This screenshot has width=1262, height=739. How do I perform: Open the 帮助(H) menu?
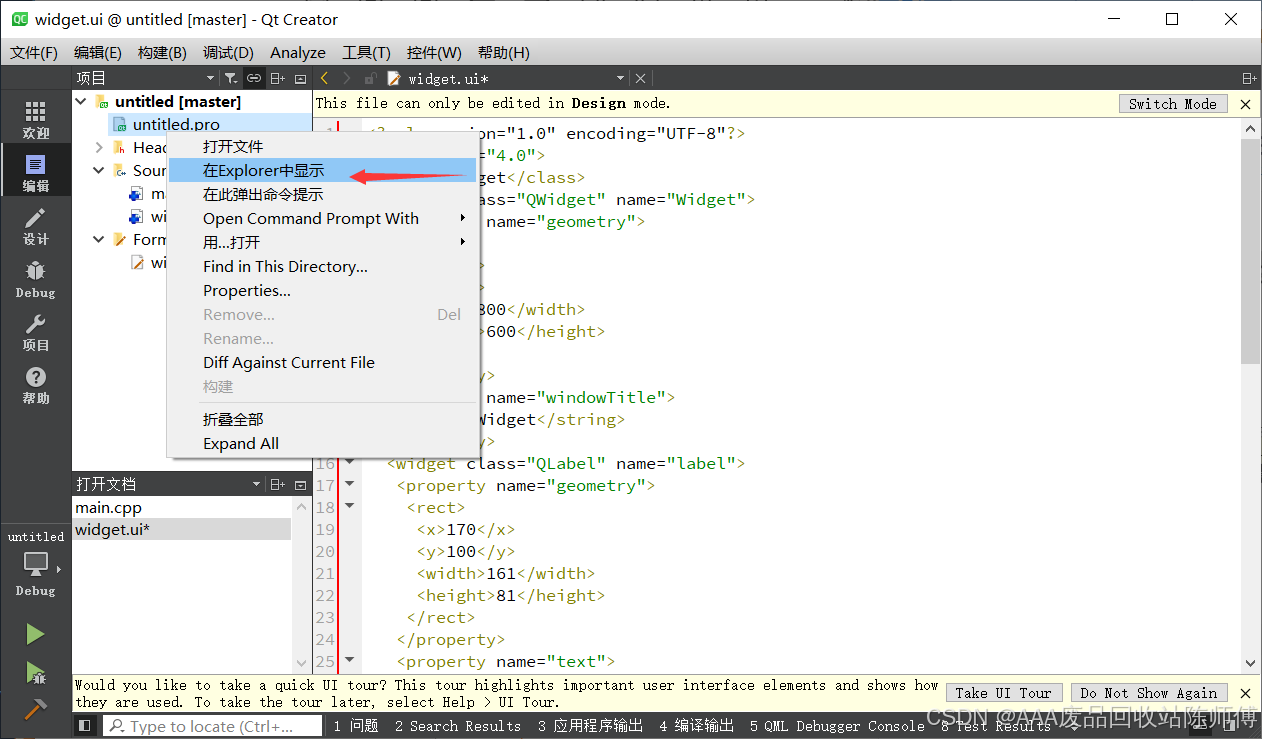503,52
